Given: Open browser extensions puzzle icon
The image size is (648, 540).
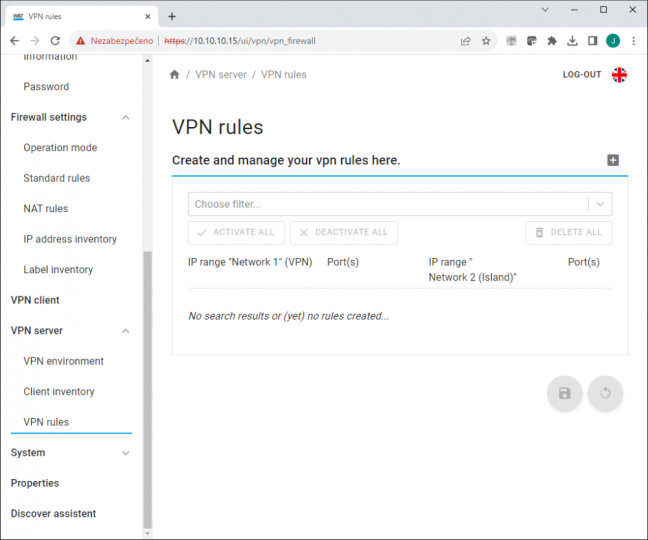Looking at the screenshot, I should (552, 40).
